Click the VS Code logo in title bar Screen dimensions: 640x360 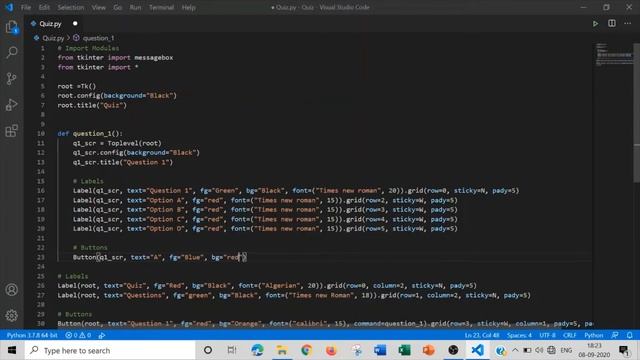pos(9,7)
